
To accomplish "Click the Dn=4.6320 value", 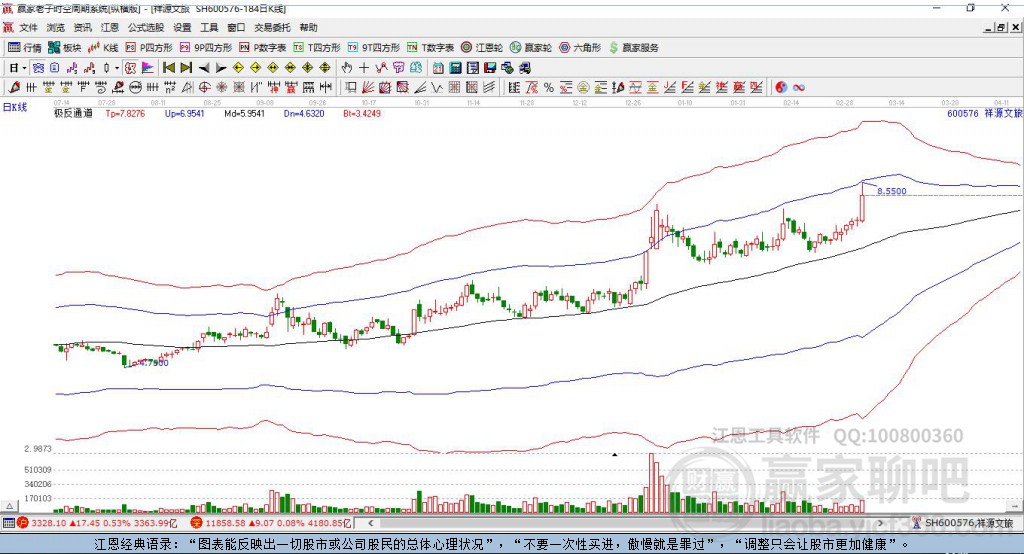I will 304,114.
